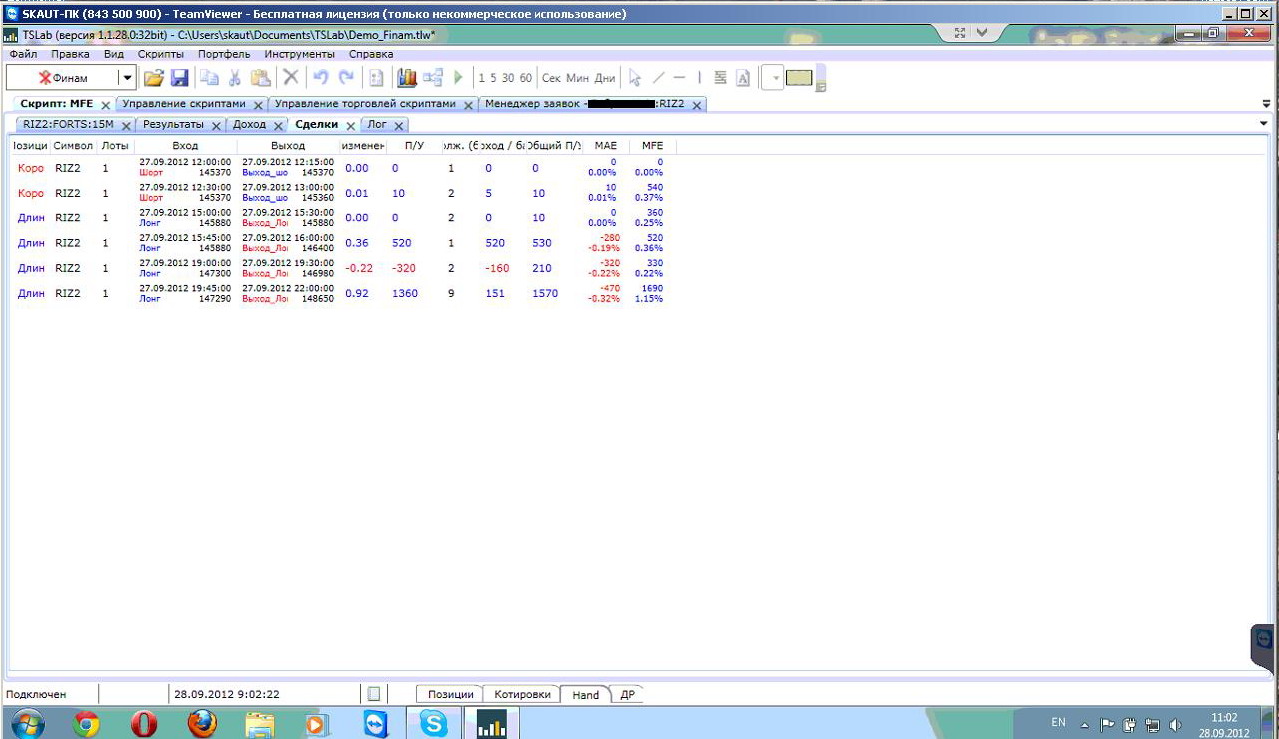The height and width of the screenshot is (739, 1279).
Task: Click the Open file folder icon
Action: [x=153, y=78]
